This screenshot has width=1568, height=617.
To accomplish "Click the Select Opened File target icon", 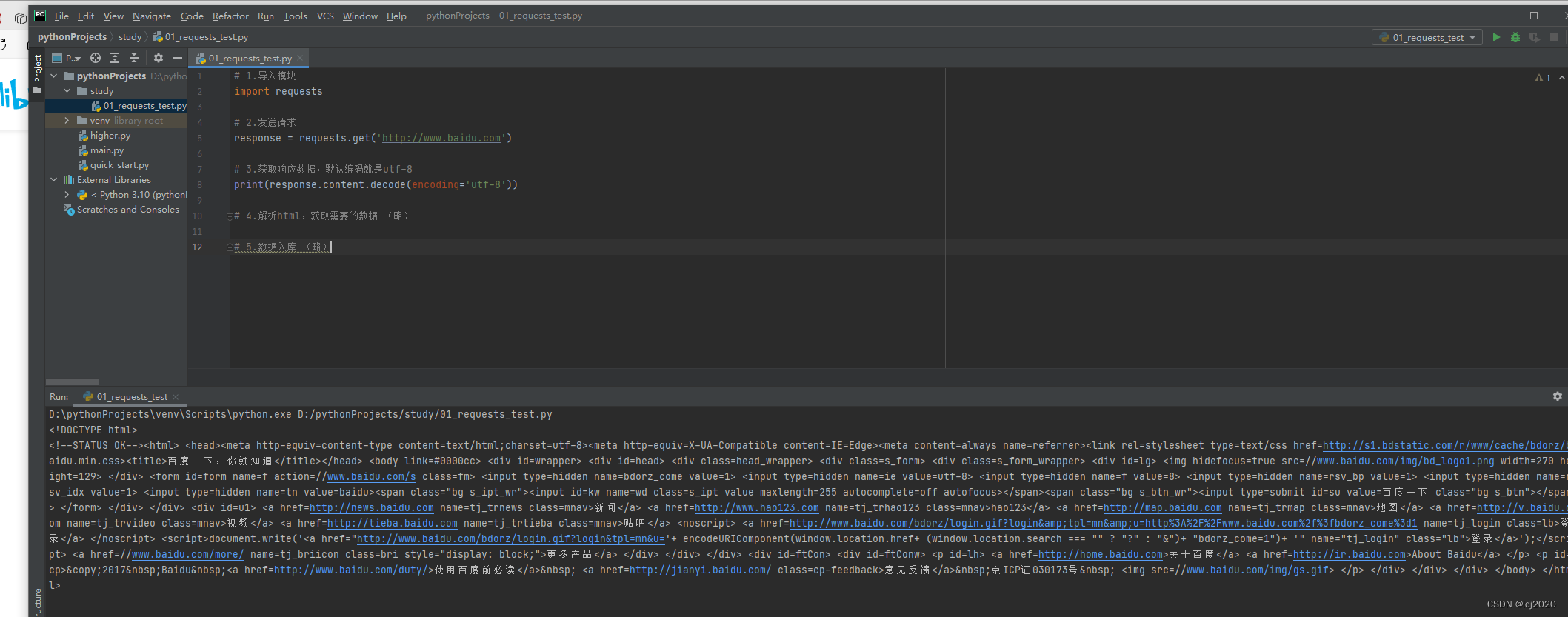I will click(96, 58).
